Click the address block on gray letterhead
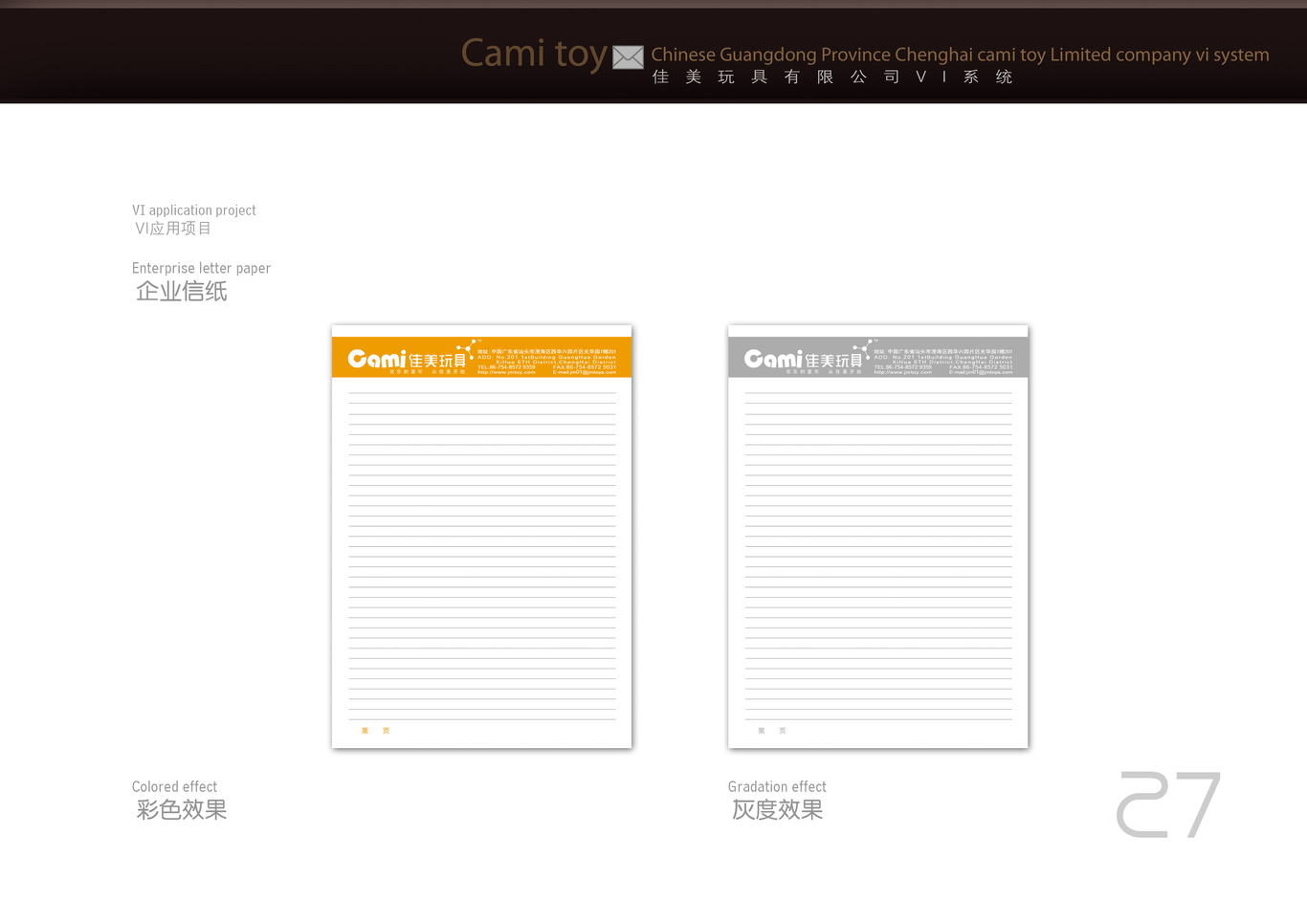Screen dimensions: 1307x924 pos(943,362)
